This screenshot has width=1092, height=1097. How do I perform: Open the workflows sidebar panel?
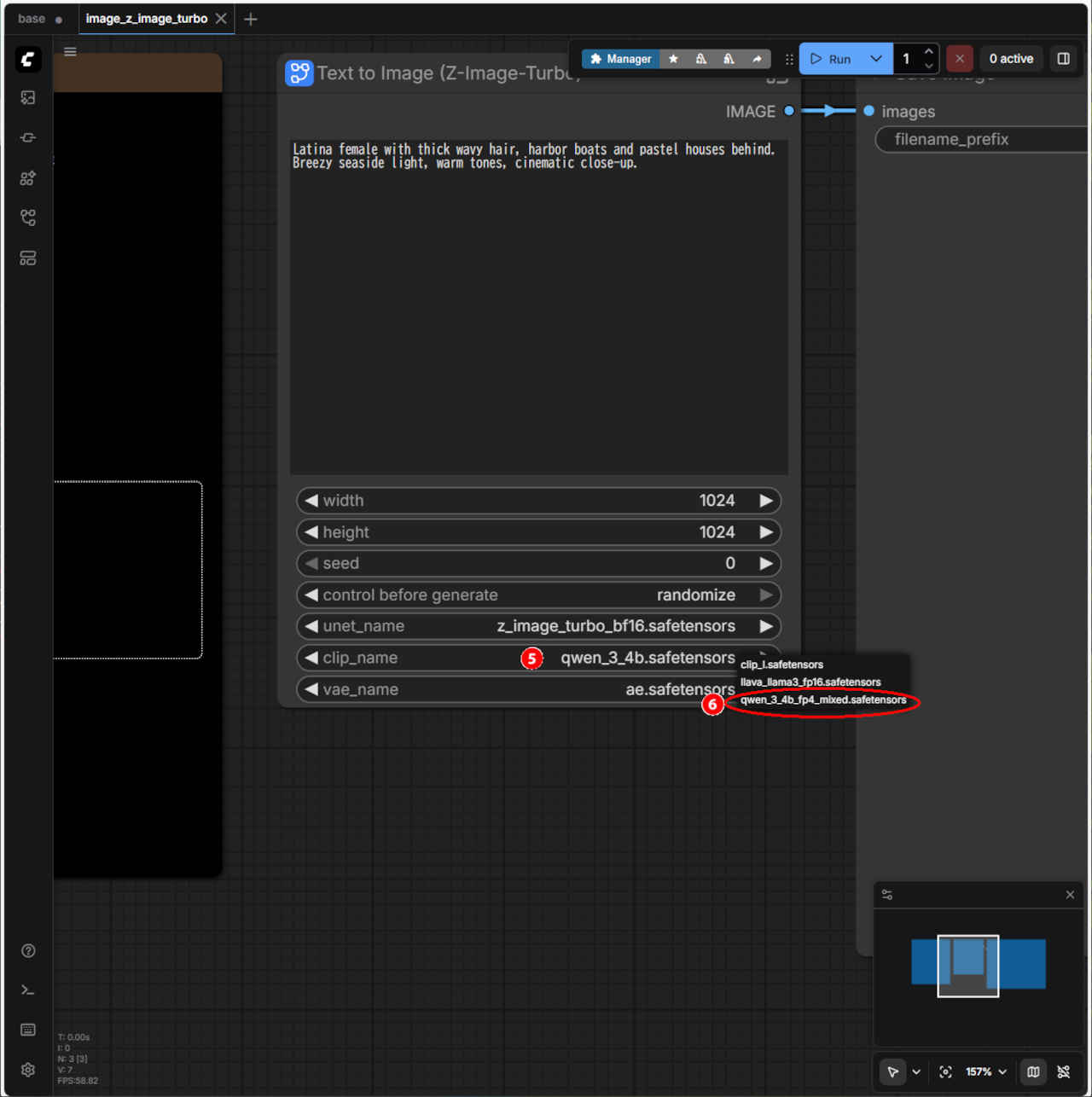pyautogui.click(x=27, y=218)
